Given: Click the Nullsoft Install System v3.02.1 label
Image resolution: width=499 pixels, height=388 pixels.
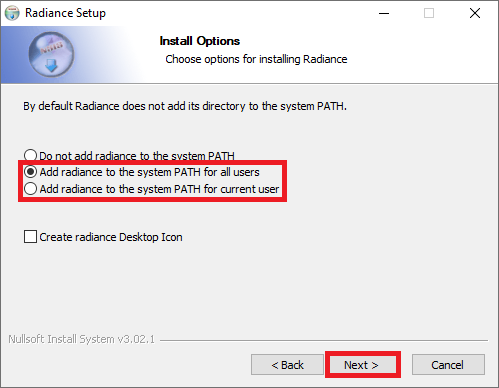Looking at the screenshot, I should (81, 339).
